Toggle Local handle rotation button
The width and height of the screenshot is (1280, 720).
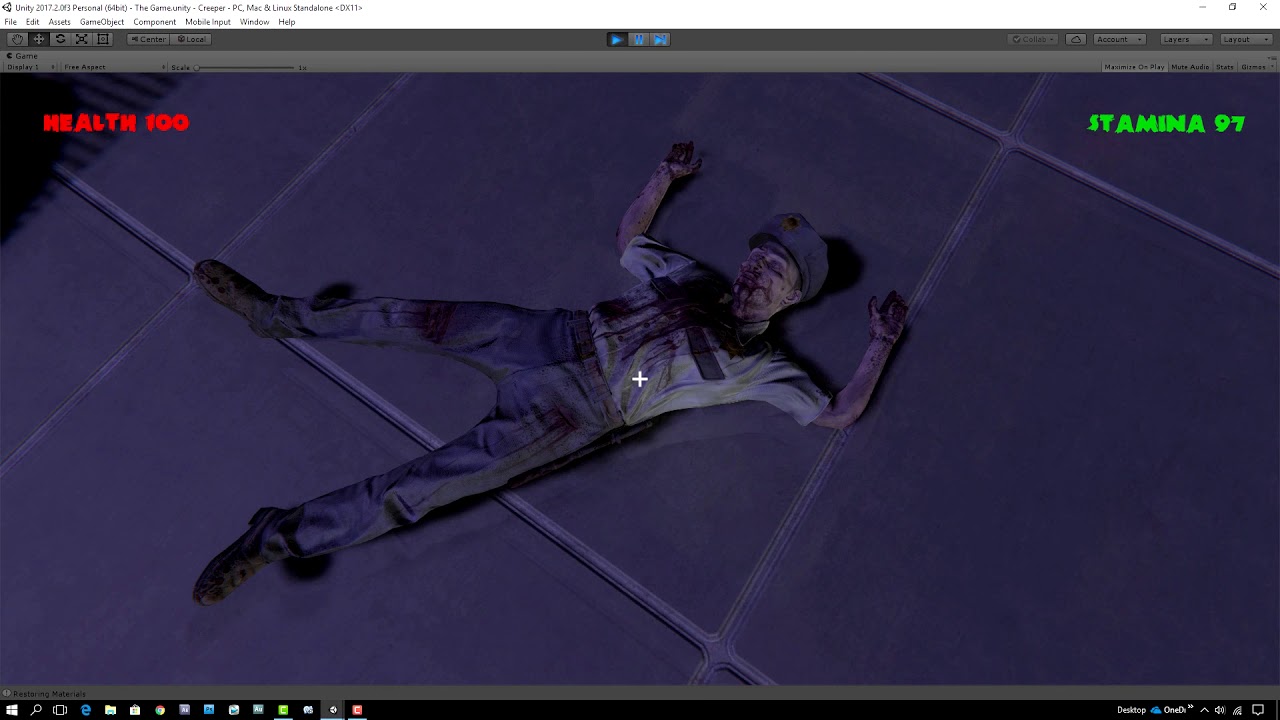pos(191,39)
